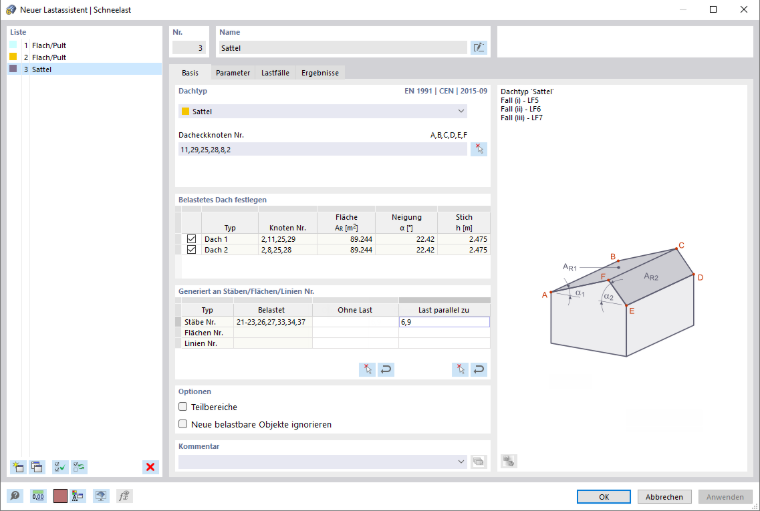Click the EN 1991 | CEN | 2015-09 label
Viewport: 760px width, 511px height.
tap(445, 91)
